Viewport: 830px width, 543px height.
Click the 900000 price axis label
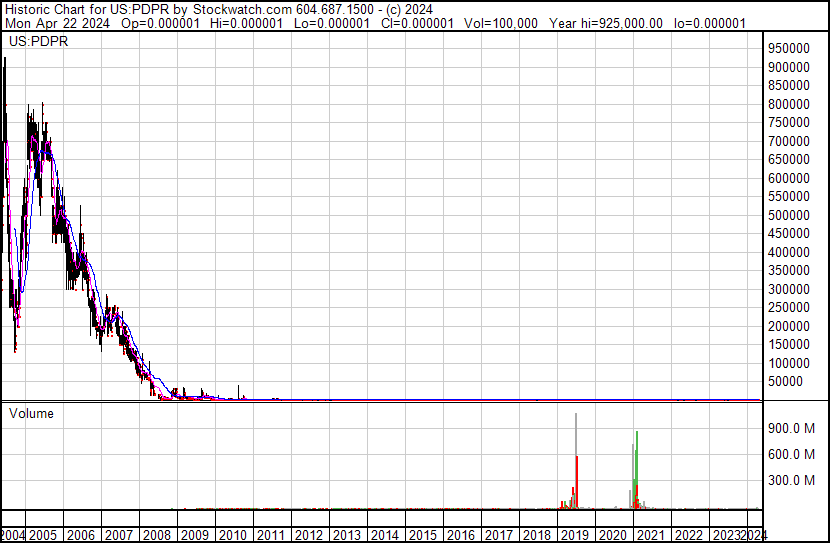click(789, 67)
